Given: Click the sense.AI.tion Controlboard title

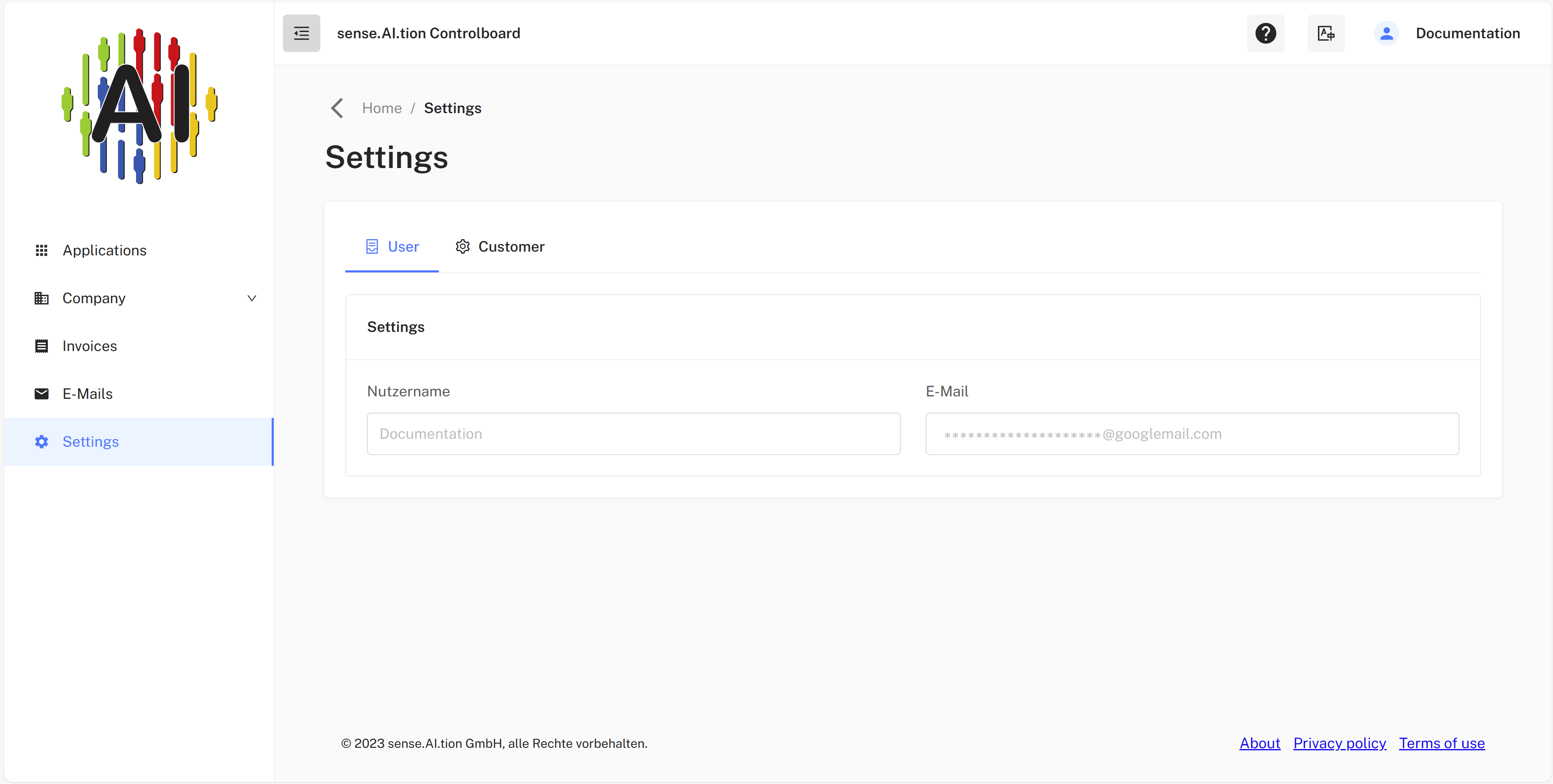Looking at the screenshot, I should (x=428, y=33).
